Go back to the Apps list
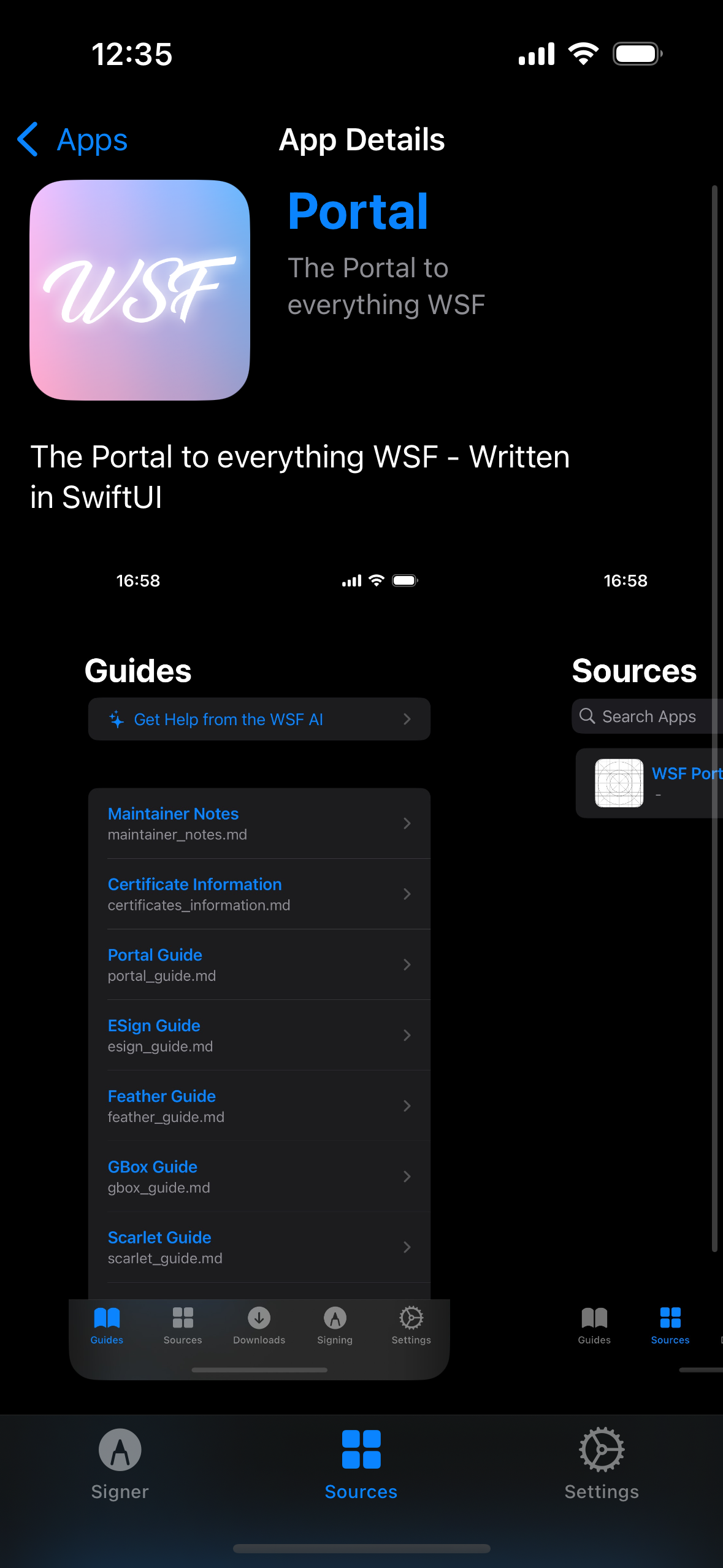The height and width of the screenshot is (1568, 723). [72, 140]
